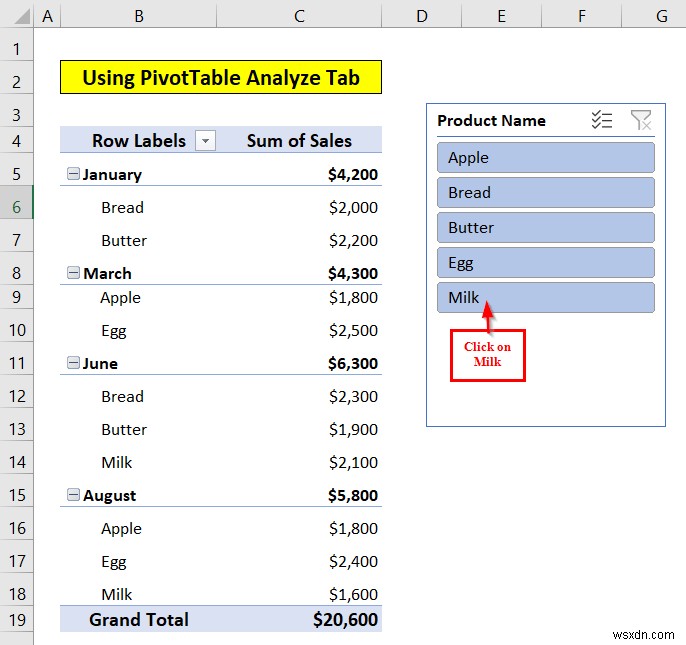Collapse the March group
The width and height of the screenshot is (686, 645).
73,273
